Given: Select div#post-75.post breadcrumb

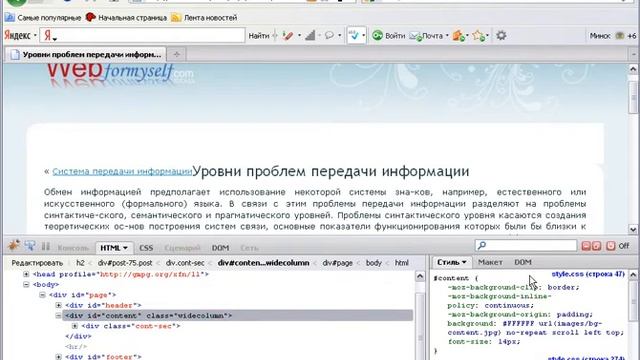Looking at the screenshot, I should tap(125, 263).
